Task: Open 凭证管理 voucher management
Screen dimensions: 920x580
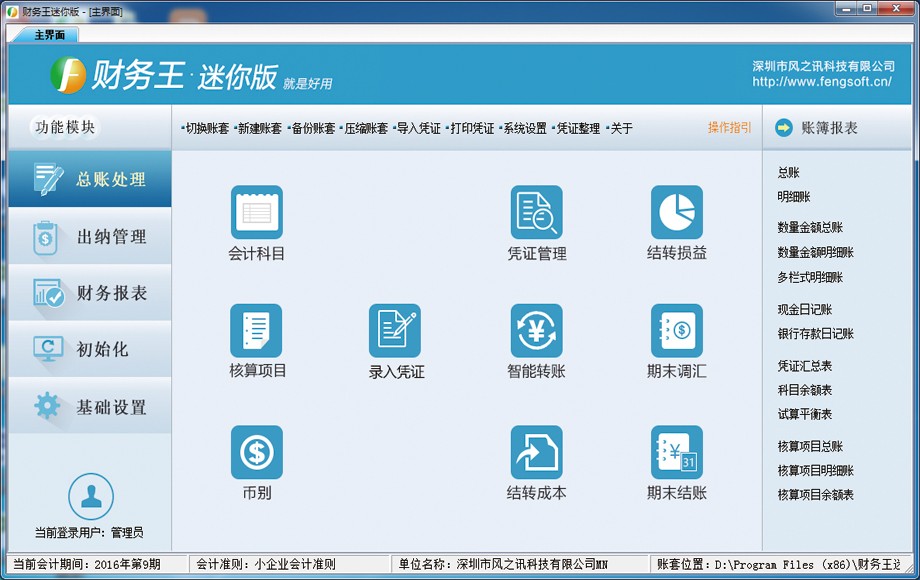Action: pyautogui.click(x=536, y=222)
